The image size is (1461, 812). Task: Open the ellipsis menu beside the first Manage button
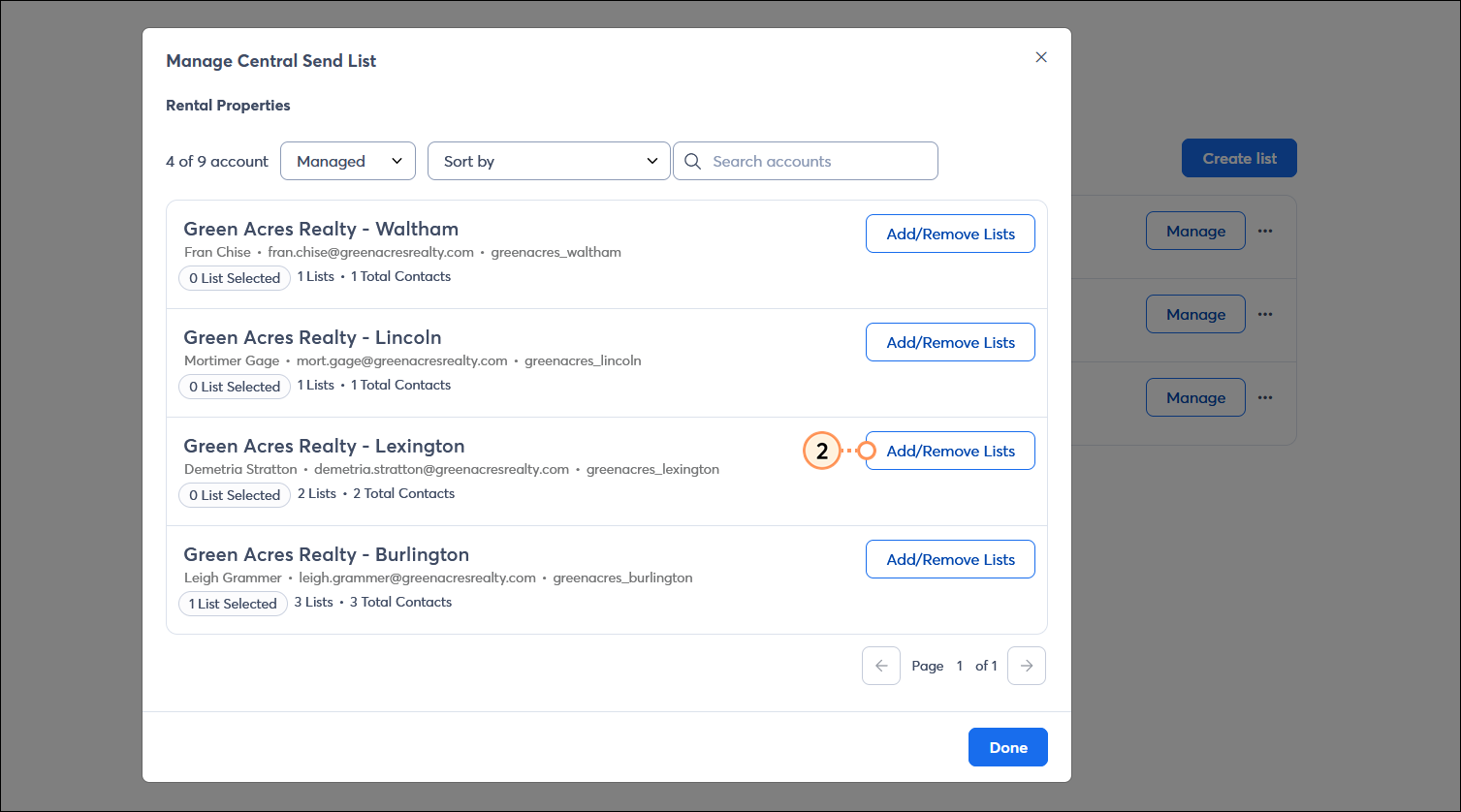tap(1265, 231)
